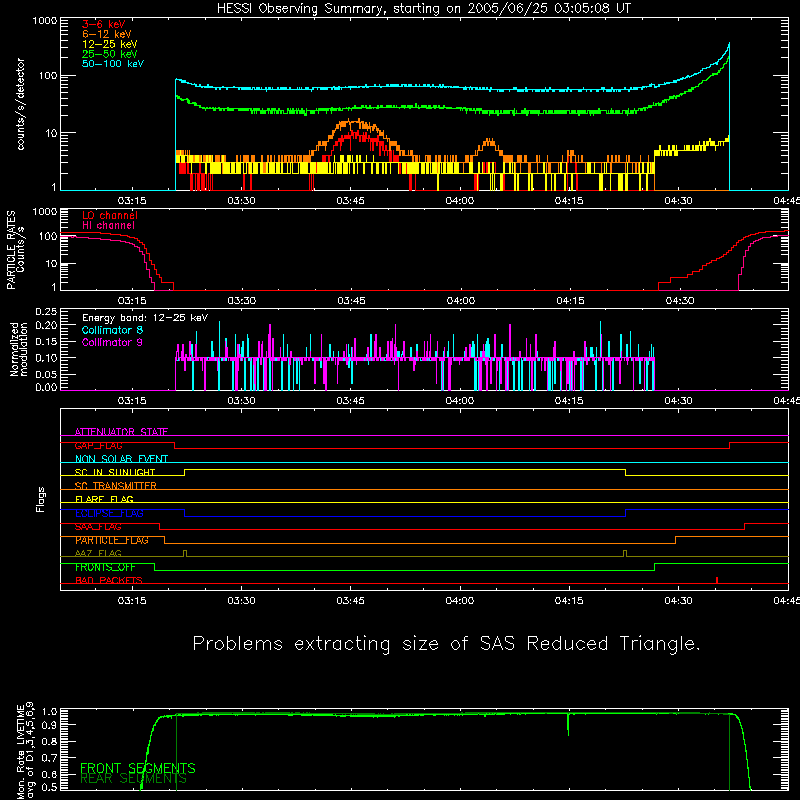Image resolution: width=800 pixels, height=800 pixels.
Task: Click the Energy band: 12-25 keV label
Action: pos(145,318)
